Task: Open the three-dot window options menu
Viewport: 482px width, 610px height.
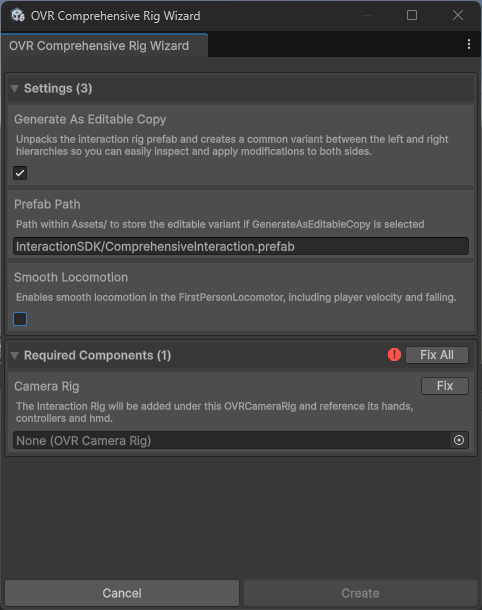Action: pyautogui.click(x=469, y=44)
